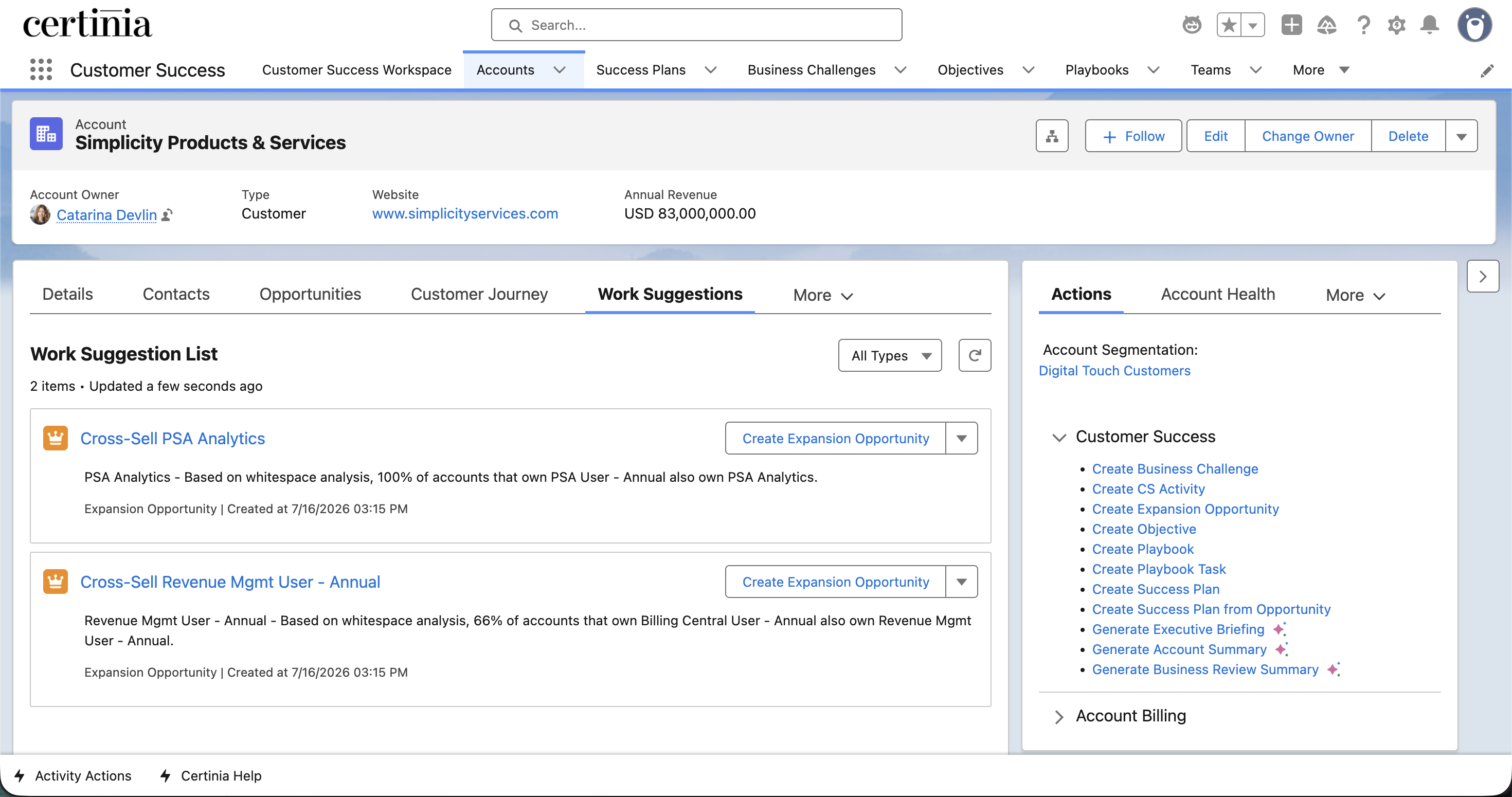Click the Favorites star icon

point(1229,25)
